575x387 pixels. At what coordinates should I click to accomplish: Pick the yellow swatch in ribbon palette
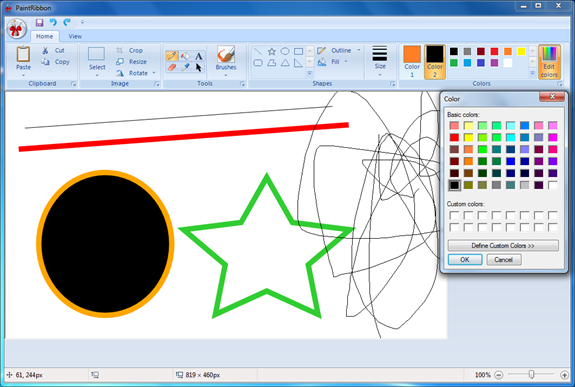point(521,51)
